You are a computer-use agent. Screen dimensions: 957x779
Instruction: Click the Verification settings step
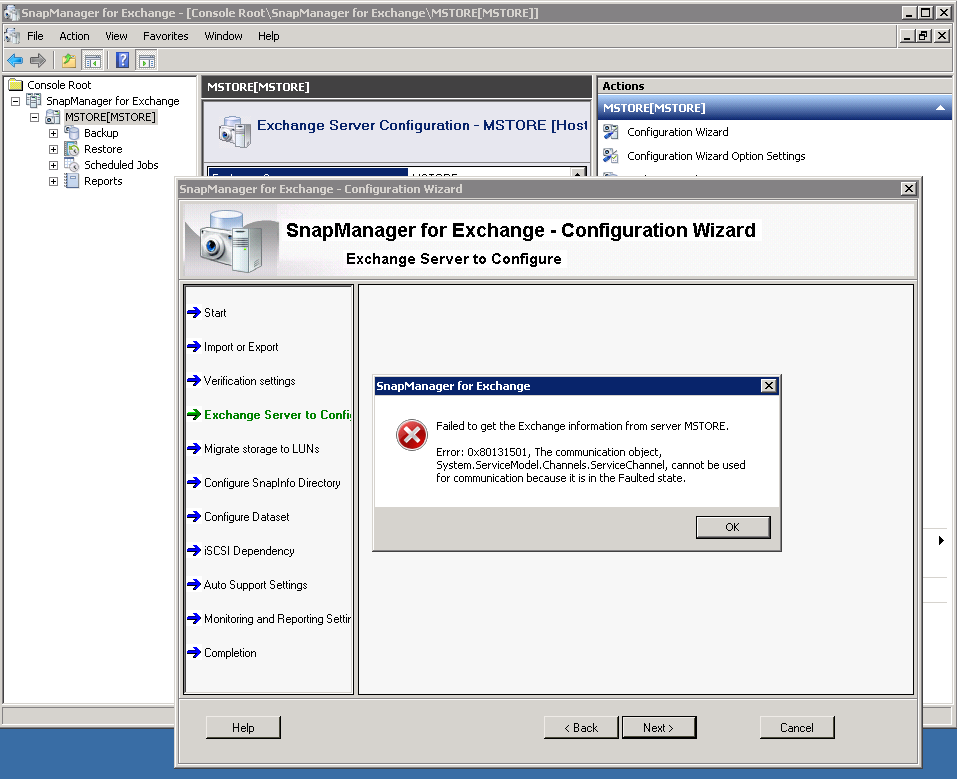[250, 380]
